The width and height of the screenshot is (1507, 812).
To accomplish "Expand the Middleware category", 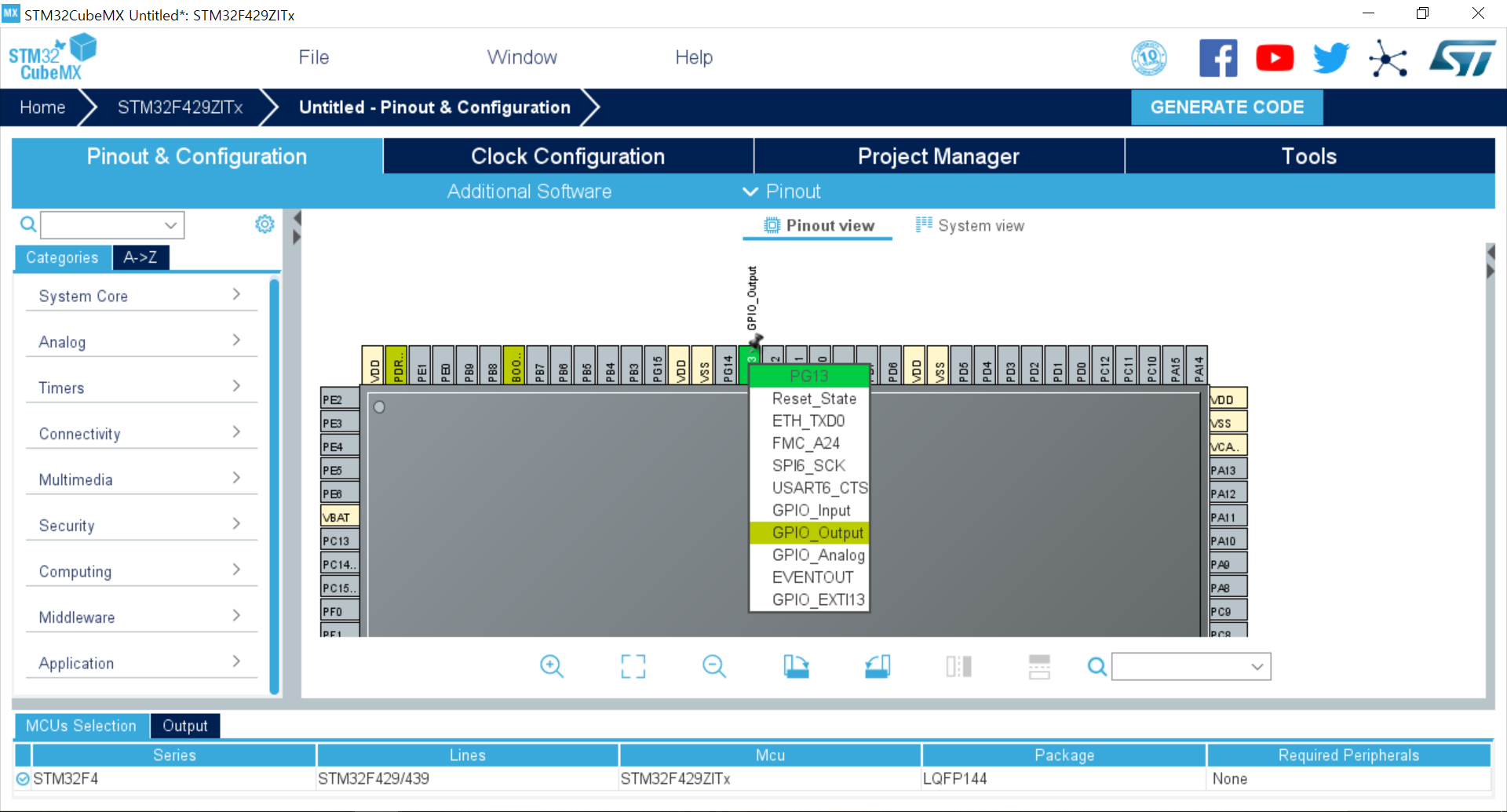I will (x=141, y=617).
